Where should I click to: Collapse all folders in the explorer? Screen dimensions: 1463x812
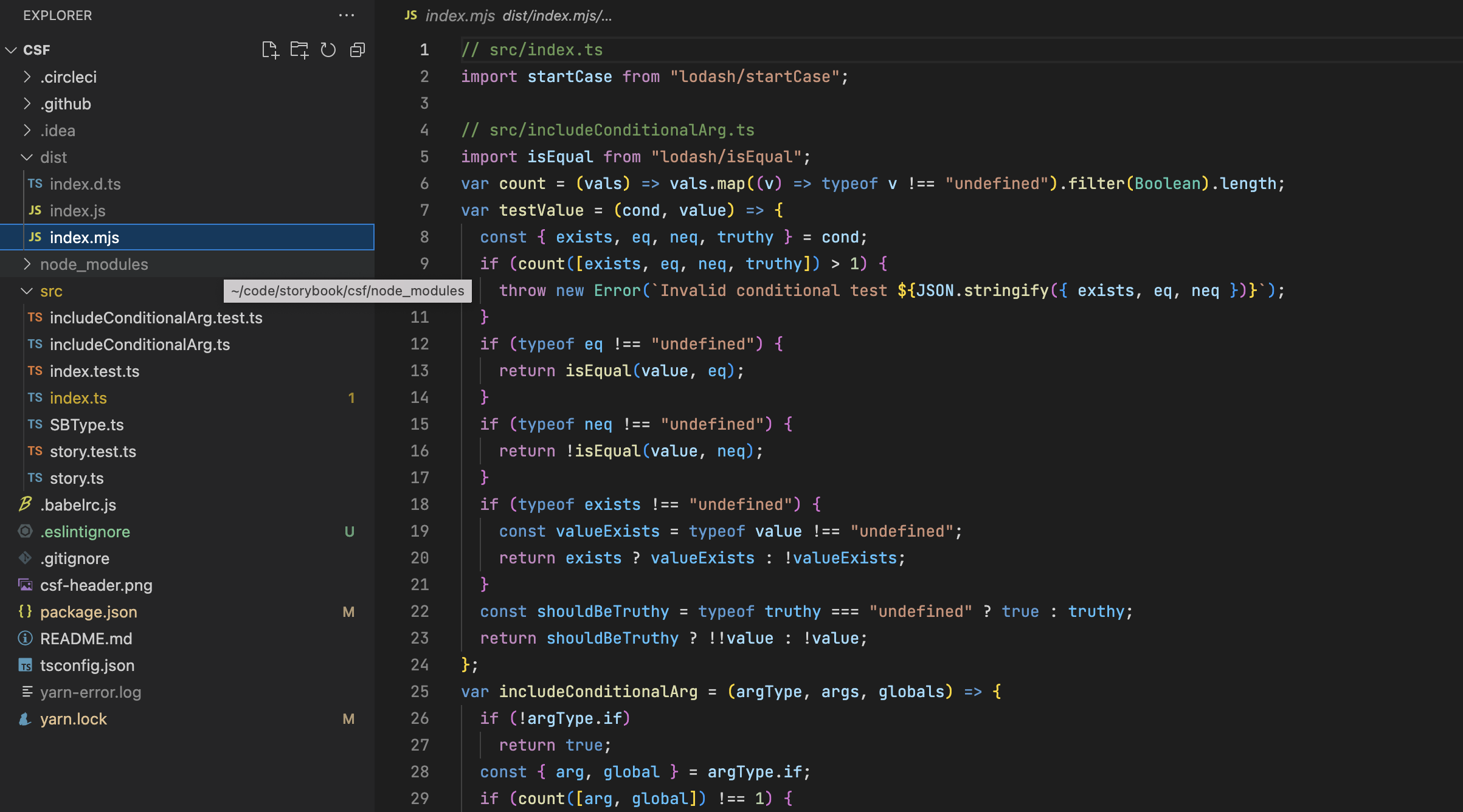click(358, 50)
